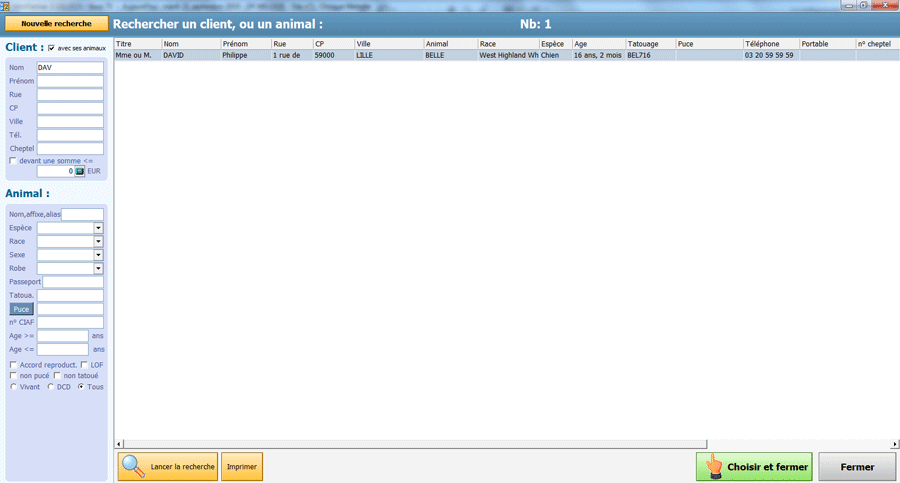The image size is (900, 483).
Task: Enable the 'devant une somme' checkbox
Action: 13,161
